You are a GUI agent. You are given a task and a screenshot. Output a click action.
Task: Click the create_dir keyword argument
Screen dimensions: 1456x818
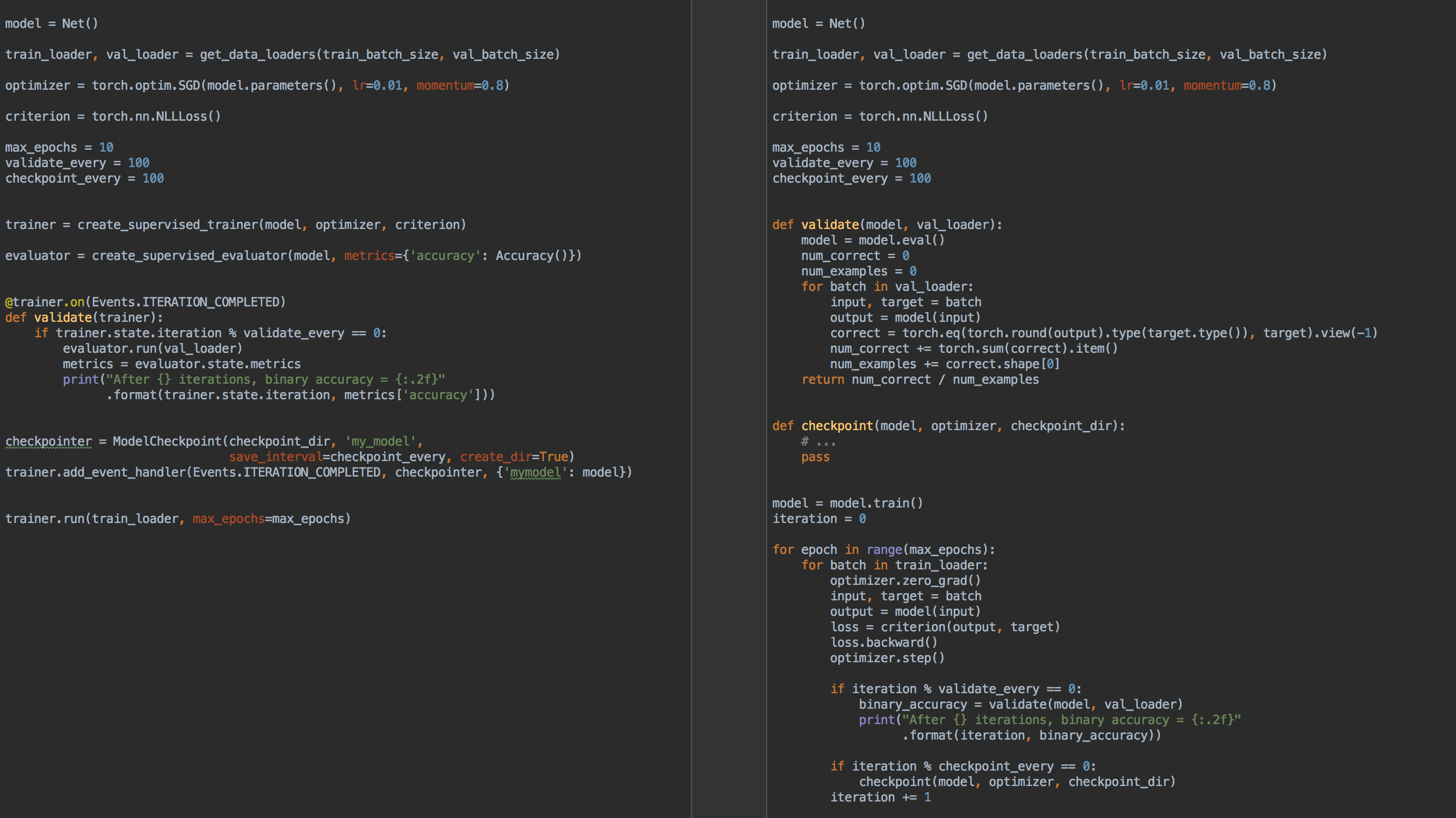point(495,457)
